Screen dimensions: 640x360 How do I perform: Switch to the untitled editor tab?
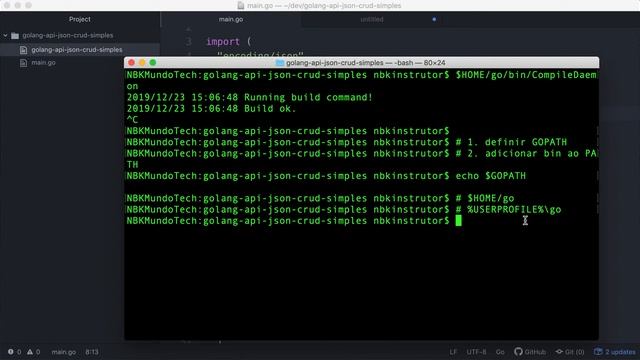pos(371,19)
